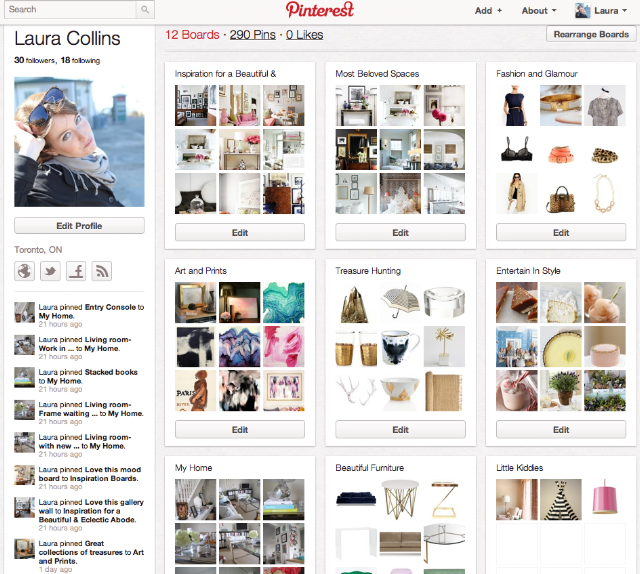Open the Stacked books pin link
This screenshot has height=574, width=640.
pyautogui.click(x=111, y=372)
